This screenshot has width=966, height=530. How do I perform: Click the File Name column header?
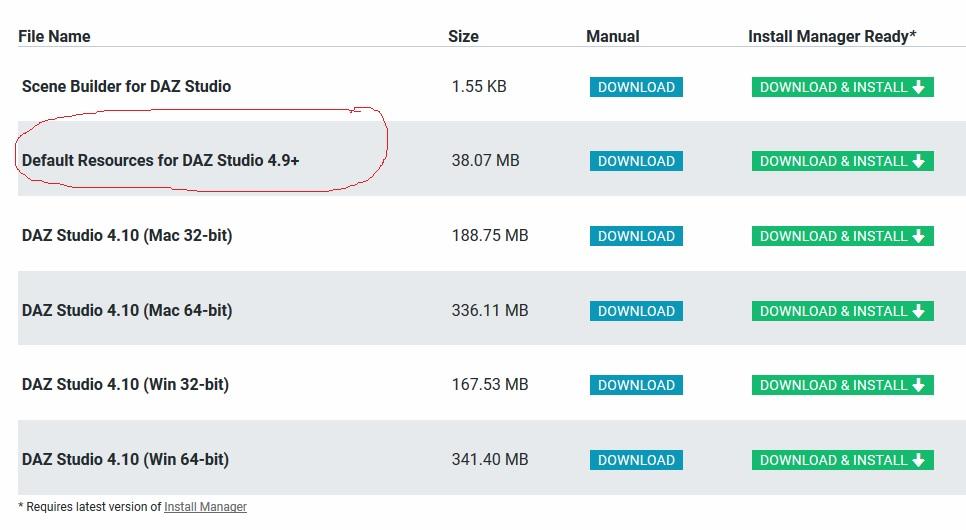[54, 36]
